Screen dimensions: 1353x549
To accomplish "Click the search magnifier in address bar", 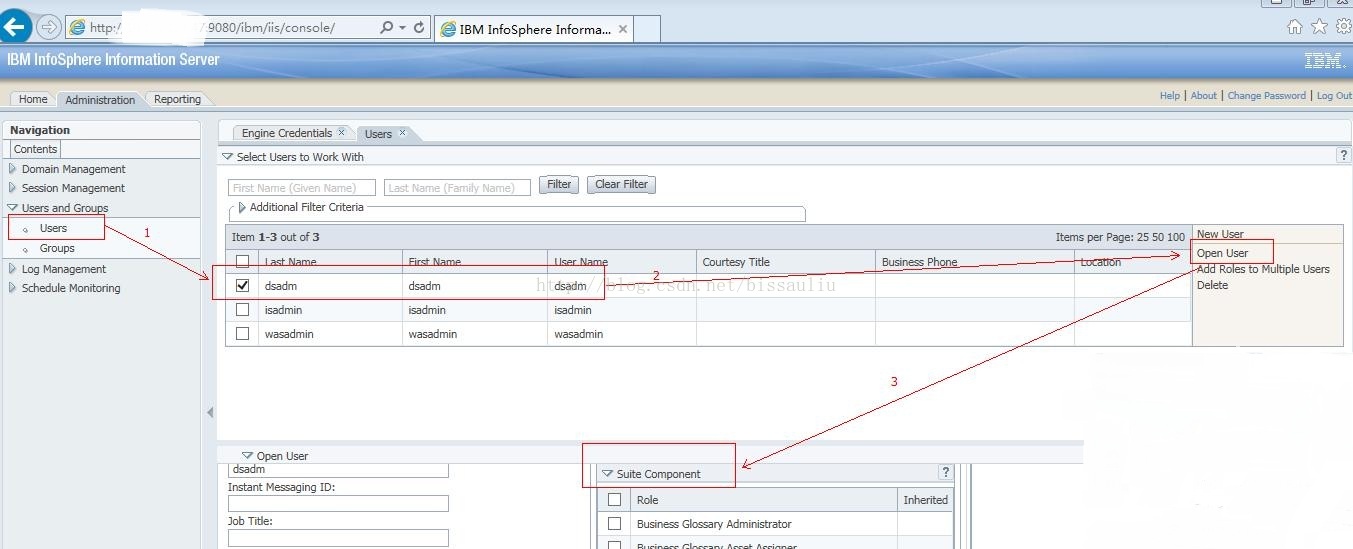I will tap(386, 28).
